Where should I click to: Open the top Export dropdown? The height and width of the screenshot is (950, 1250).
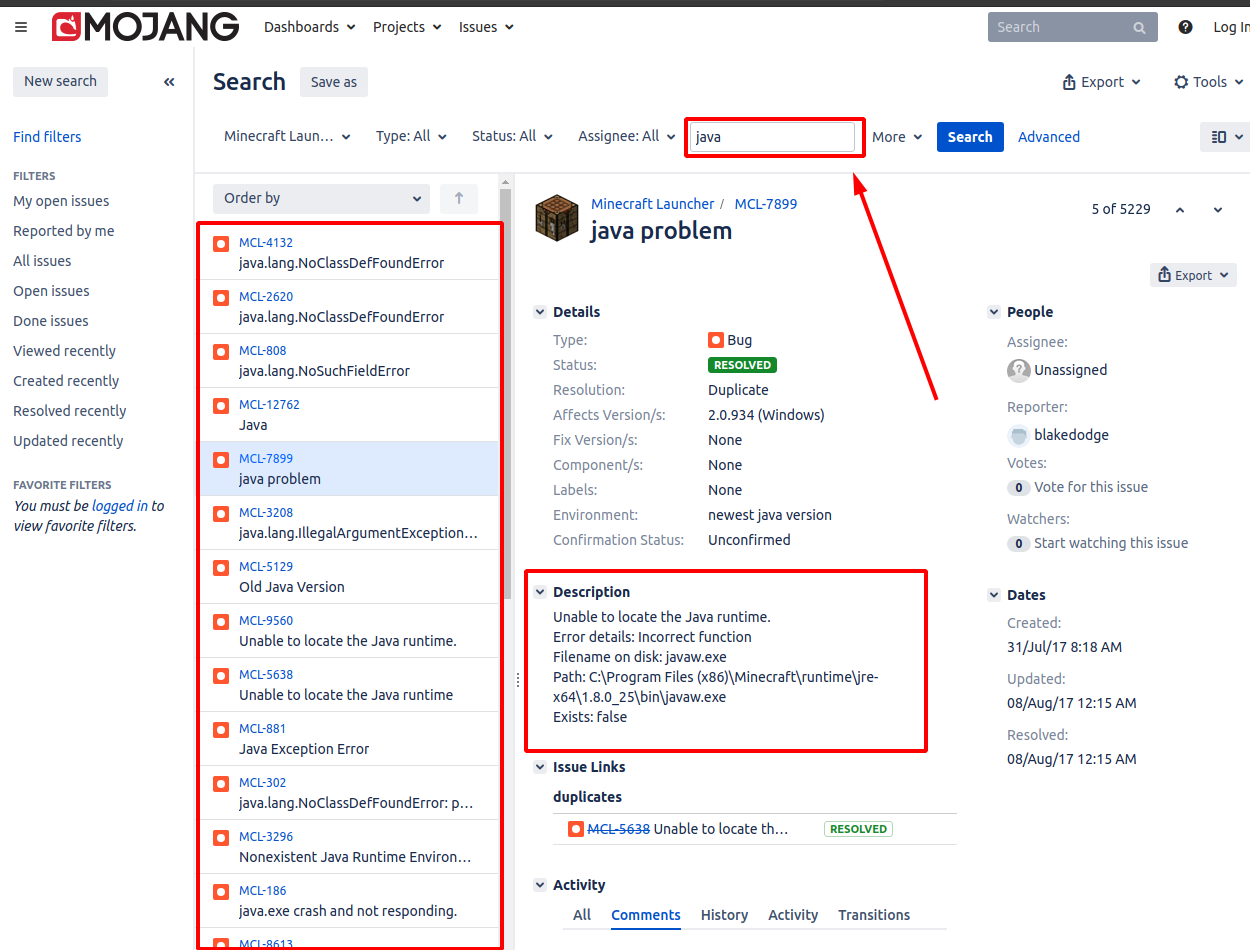[1102, 82]
